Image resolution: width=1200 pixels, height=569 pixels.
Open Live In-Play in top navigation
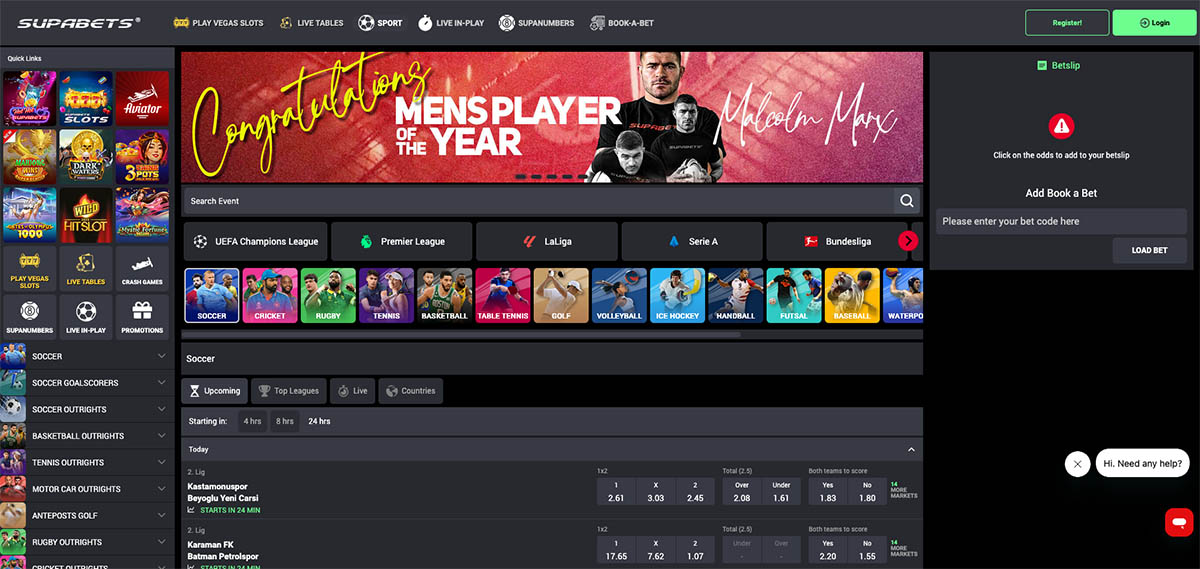click(452, 23)
